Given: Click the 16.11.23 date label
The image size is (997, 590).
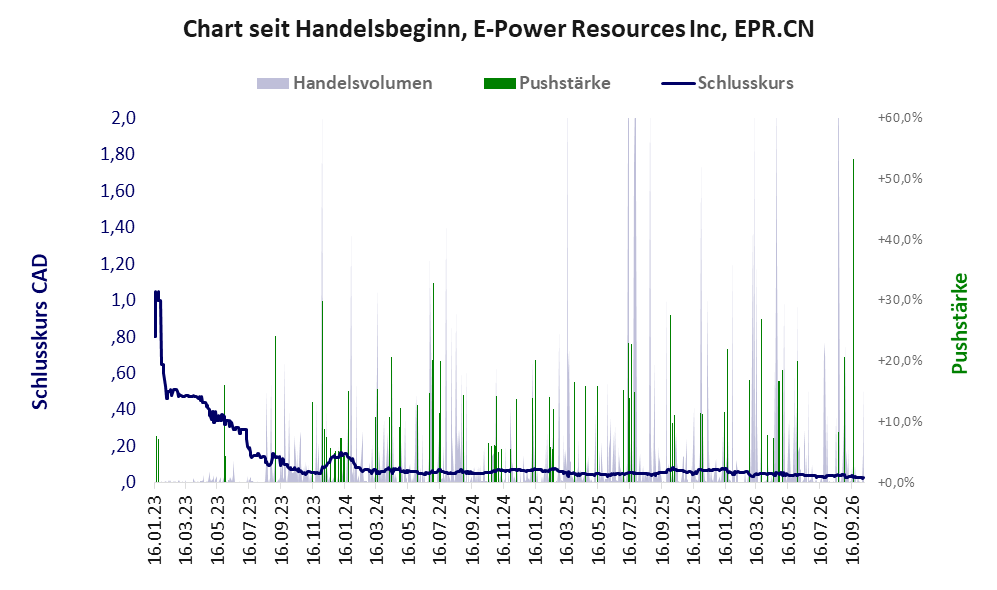Looking at the screenshot, I should 313,529.
